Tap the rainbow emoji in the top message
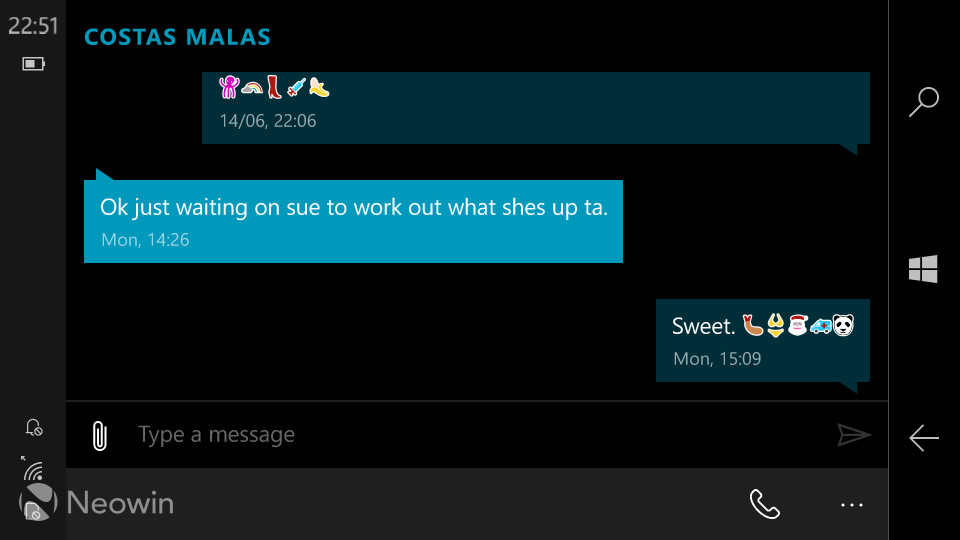Image resolution: width=960 pixels, height=540 pixels. [x=252, y=88]
